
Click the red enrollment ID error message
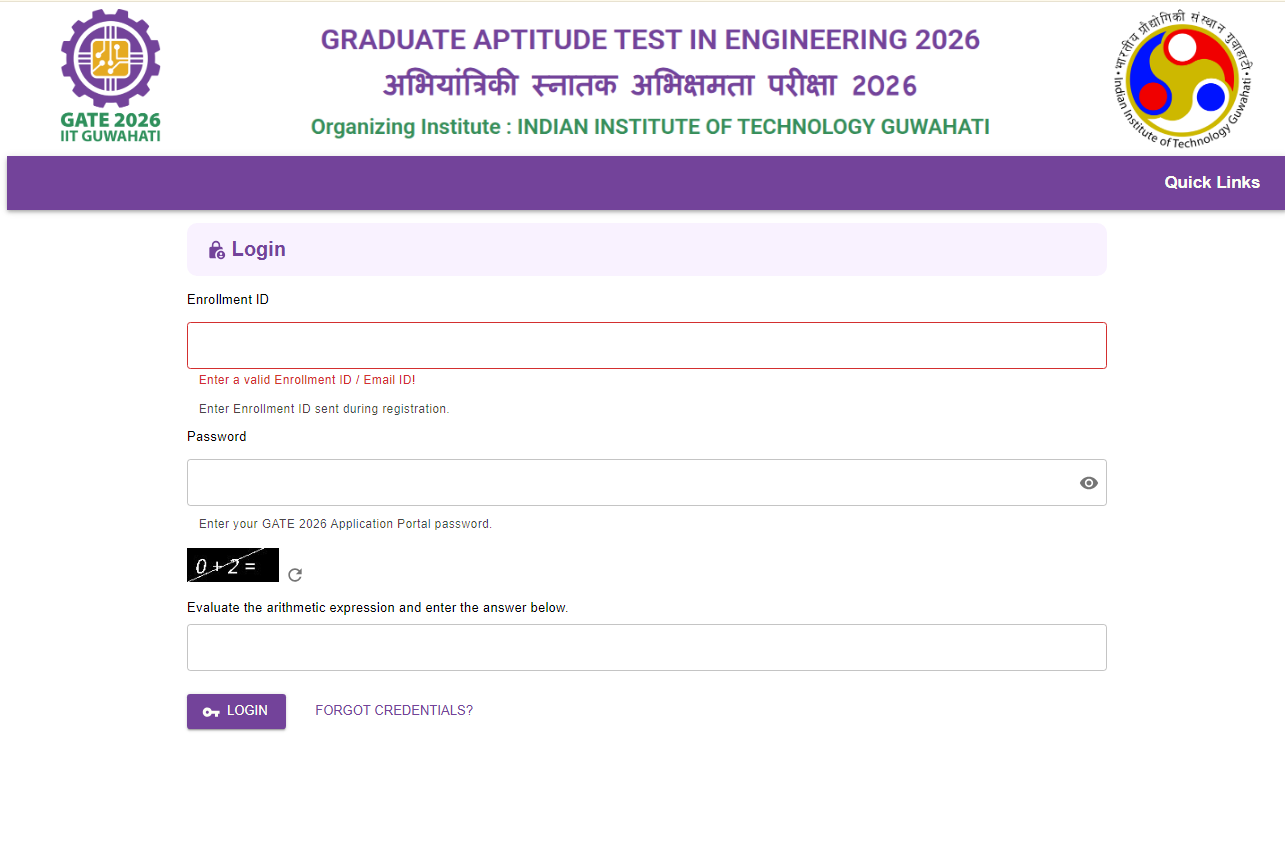click(307, 380)
